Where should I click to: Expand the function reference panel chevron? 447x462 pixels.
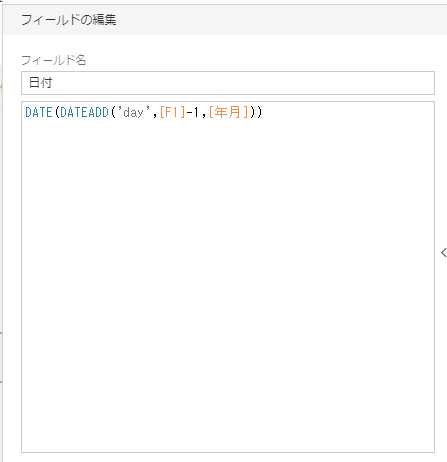pyautogui.click(x=443, y=253)
